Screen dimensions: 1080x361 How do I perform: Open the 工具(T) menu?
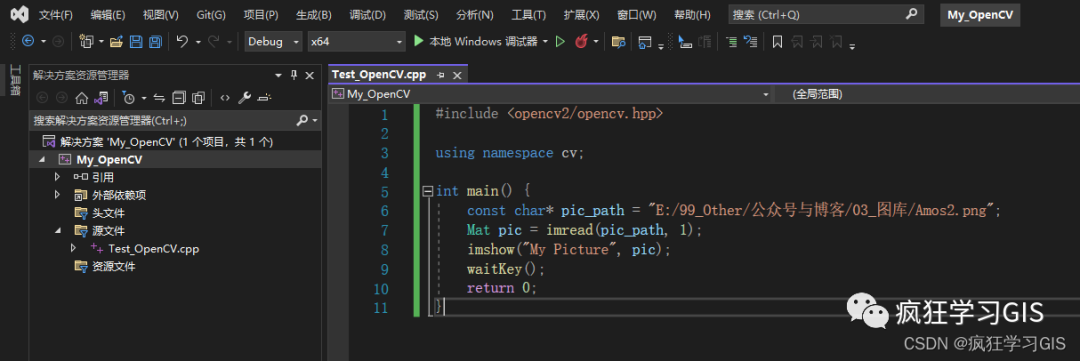tap(528, 14)
